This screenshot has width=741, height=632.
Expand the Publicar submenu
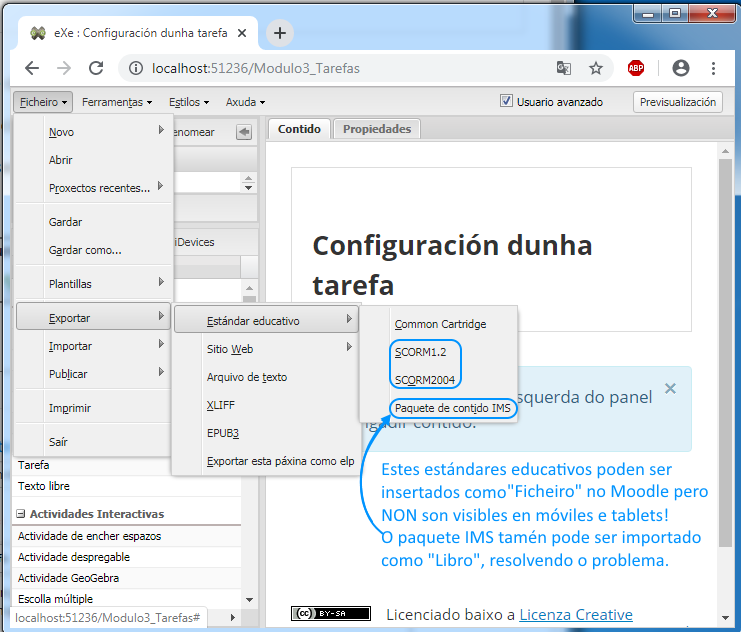[93, 374]
